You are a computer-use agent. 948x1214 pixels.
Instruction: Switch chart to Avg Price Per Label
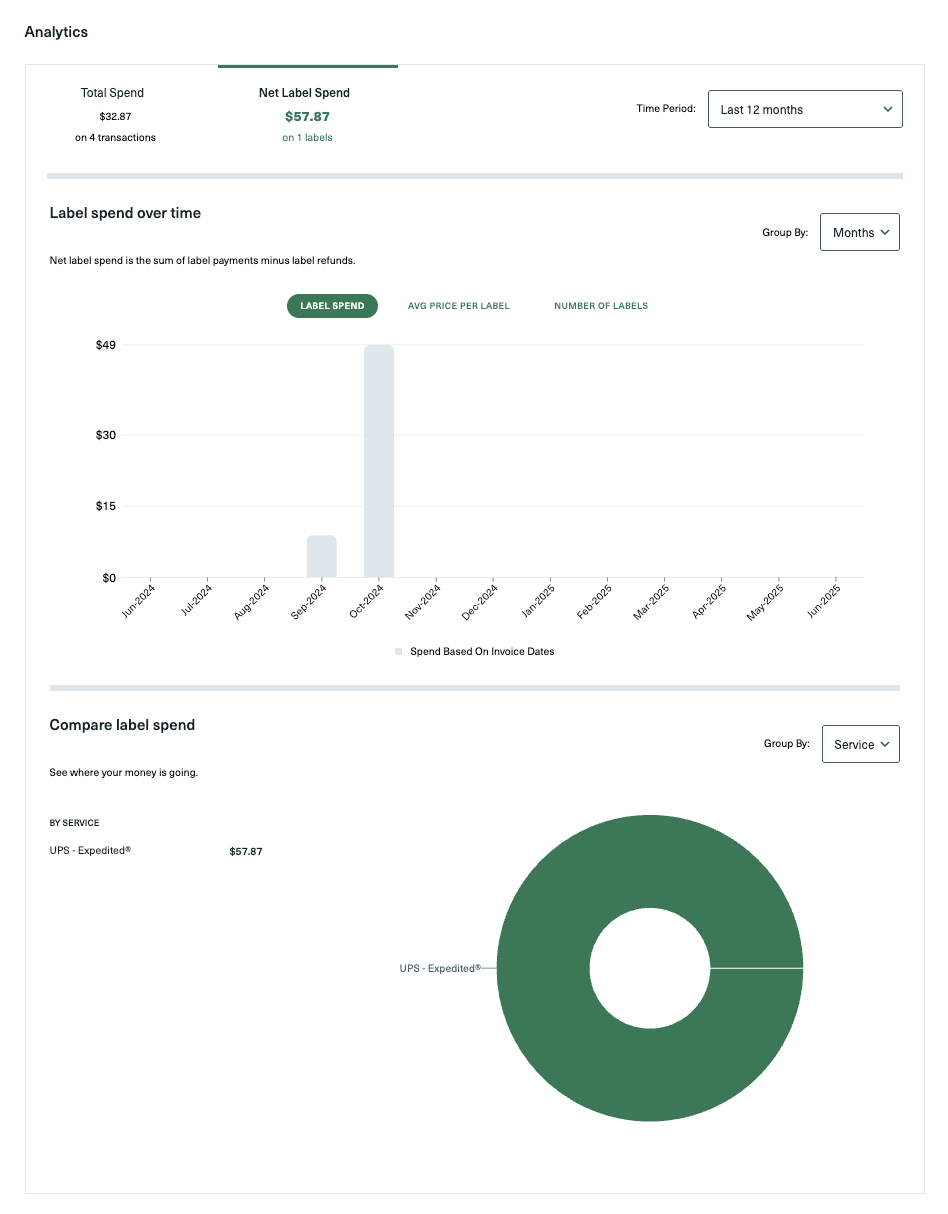[459, 306]
